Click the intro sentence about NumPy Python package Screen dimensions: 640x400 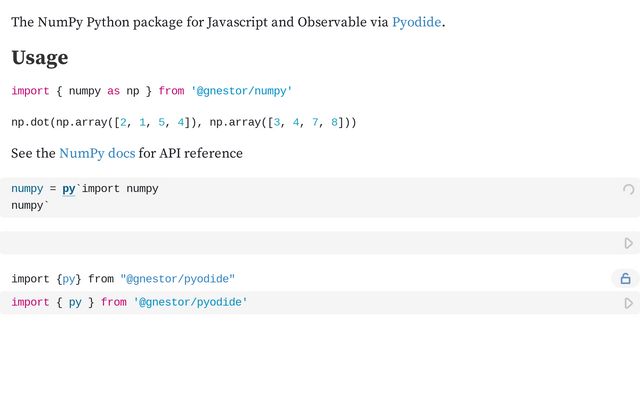[x=228, y=22]
